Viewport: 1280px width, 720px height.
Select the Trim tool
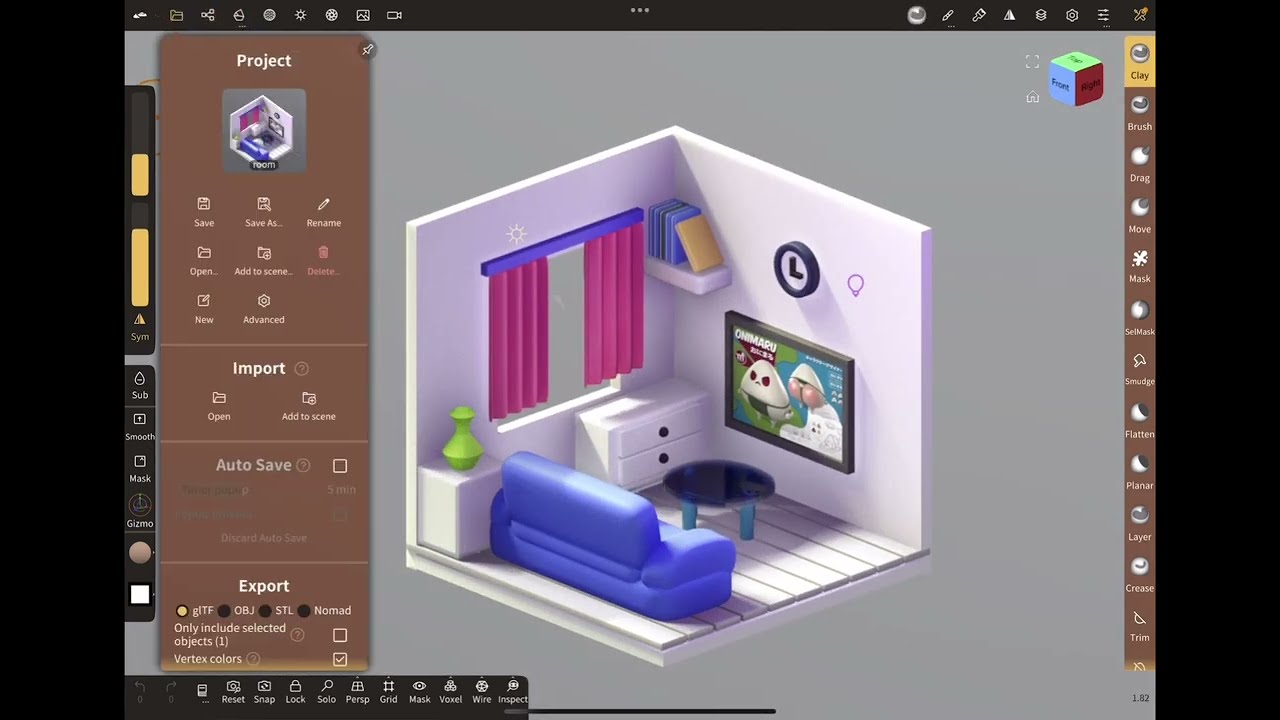1140,624
